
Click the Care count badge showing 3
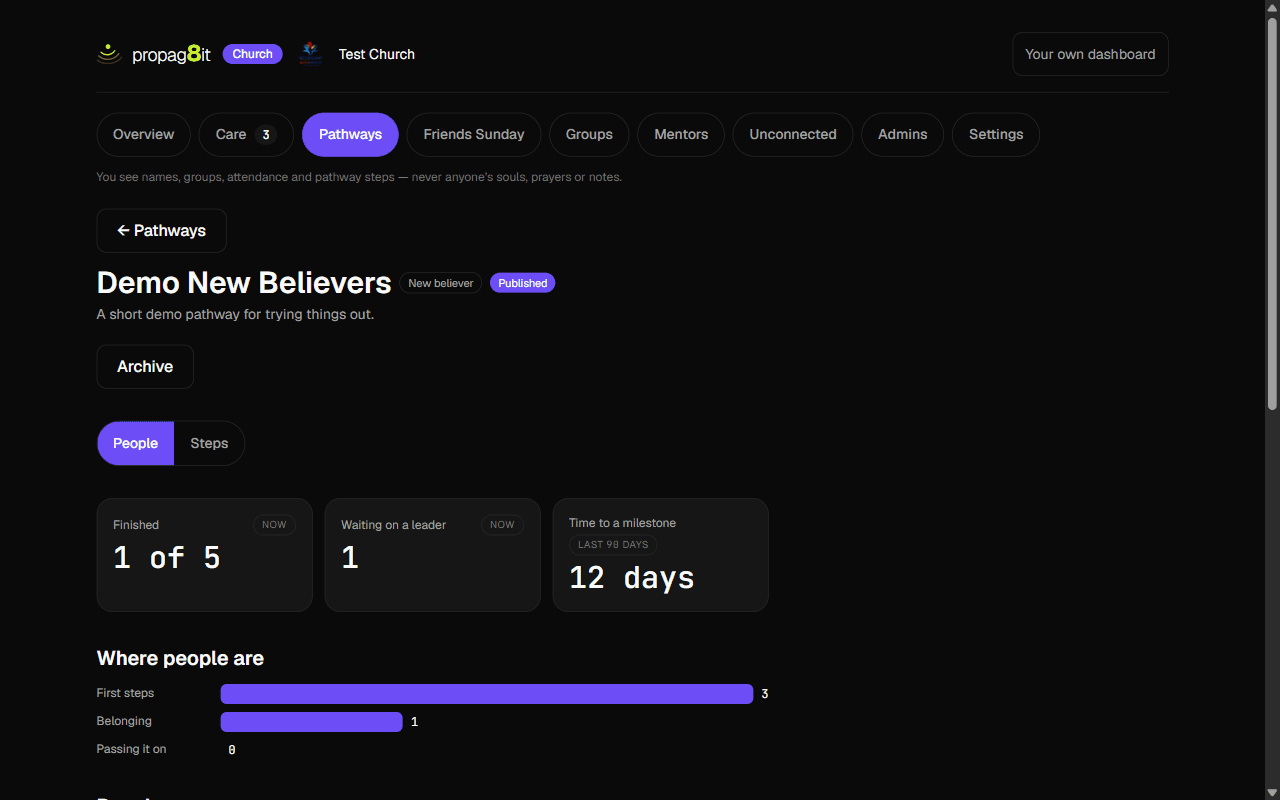[x=266, y=135]
